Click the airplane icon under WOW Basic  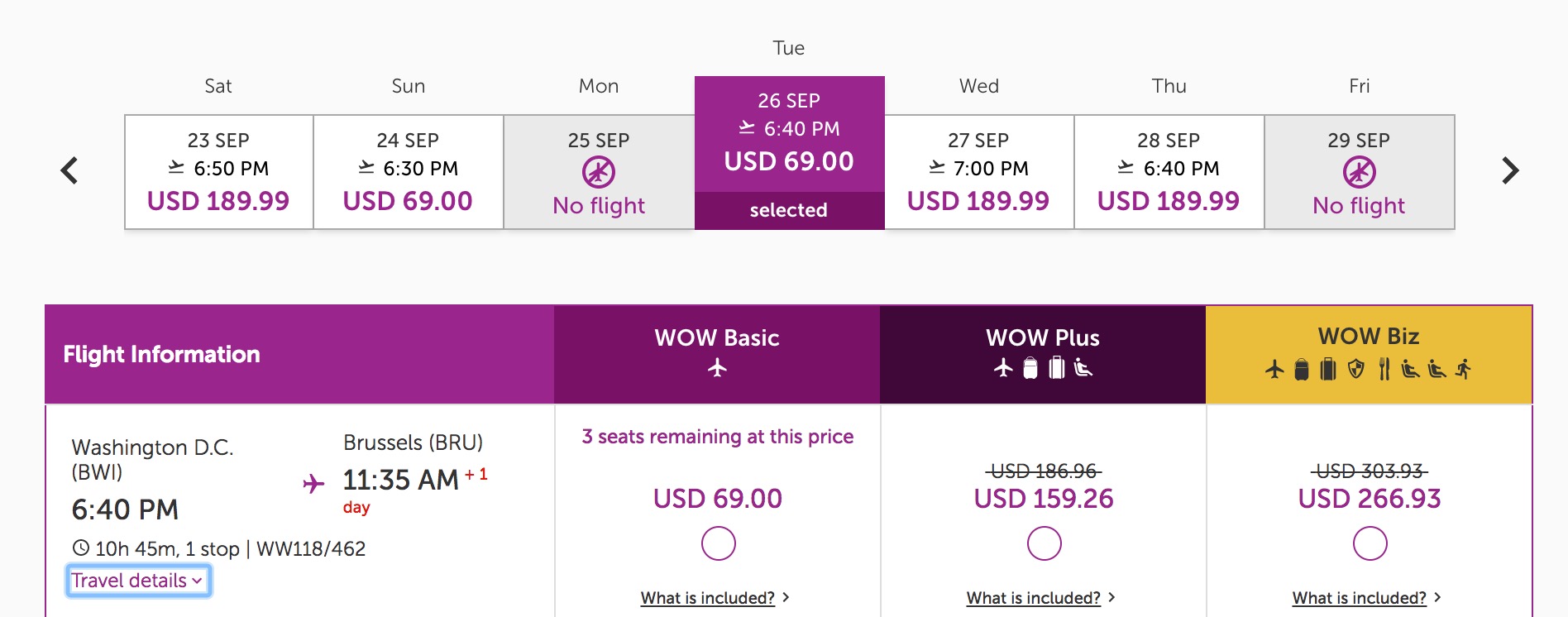pyautogui.click(x=717, y=368)
